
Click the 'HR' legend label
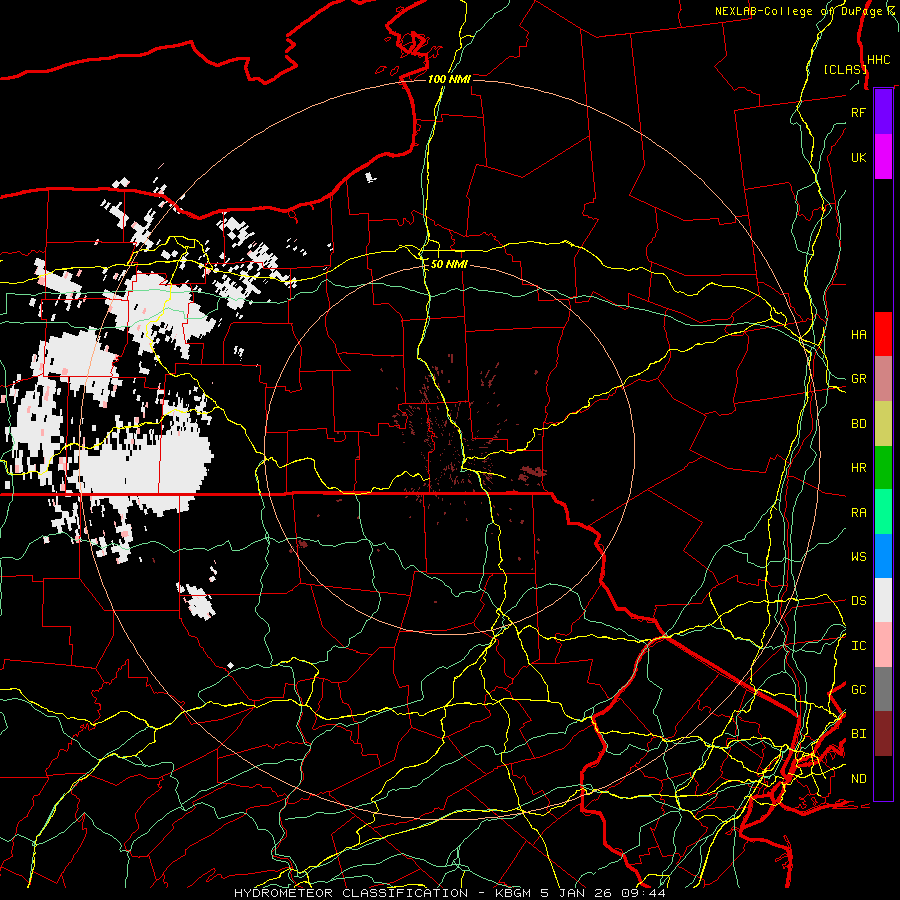click(x=858, y=468)
